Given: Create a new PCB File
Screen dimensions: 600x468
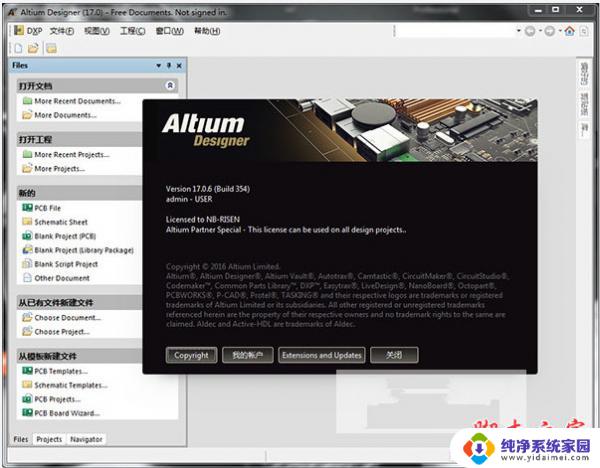Looking at the screenshot, I should click(47, 208).
